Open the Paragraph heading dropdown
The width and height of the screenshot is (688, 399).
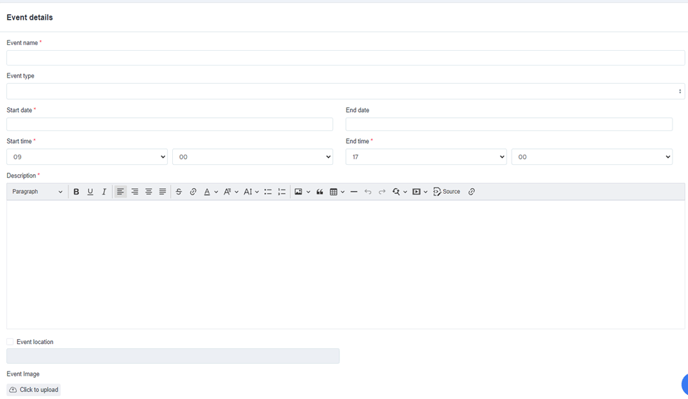pos(37,192)
